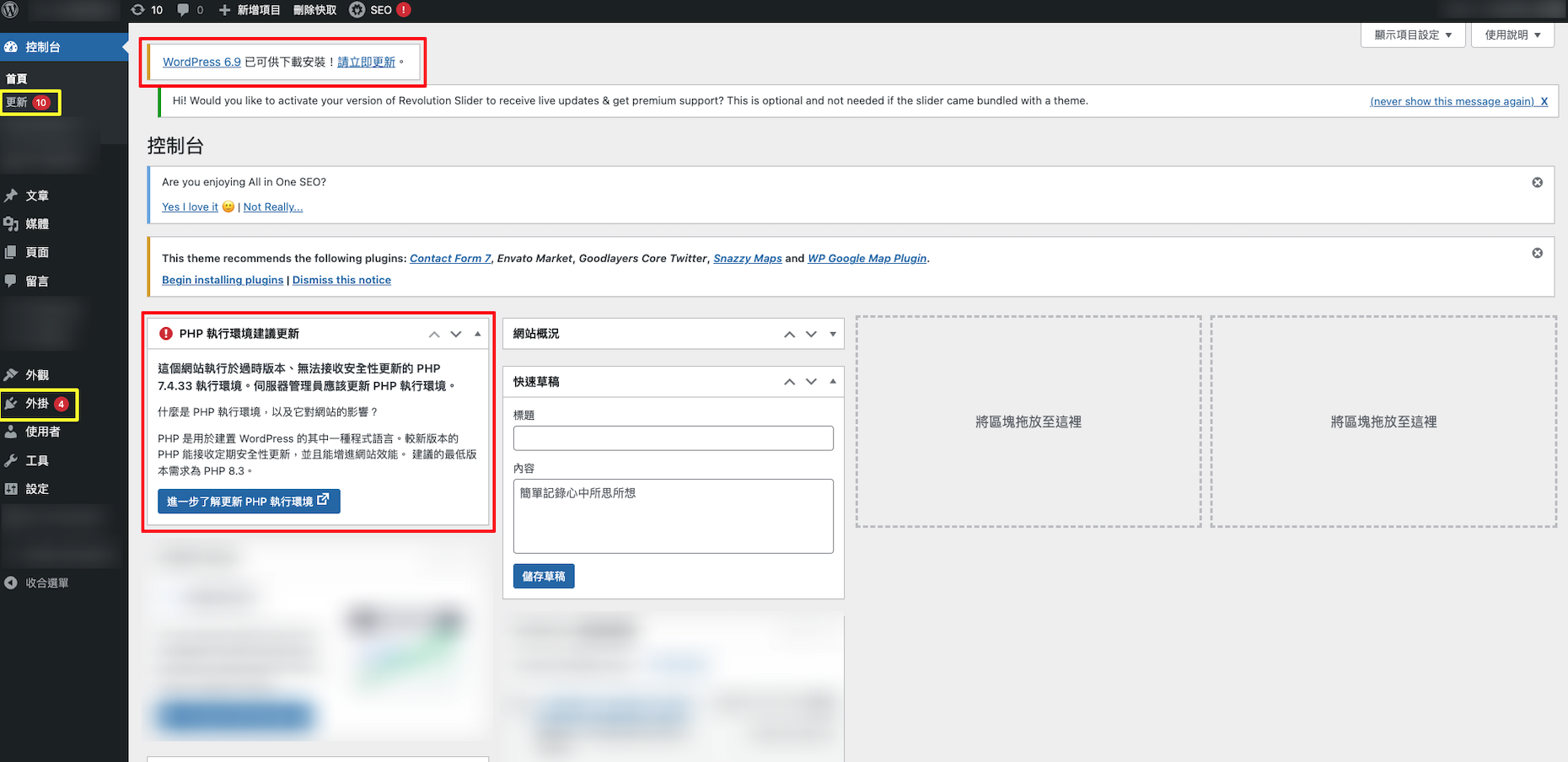Open the 控制台 sidebar menu
The width and height of the screenshot is (1568, 762).
64,47
